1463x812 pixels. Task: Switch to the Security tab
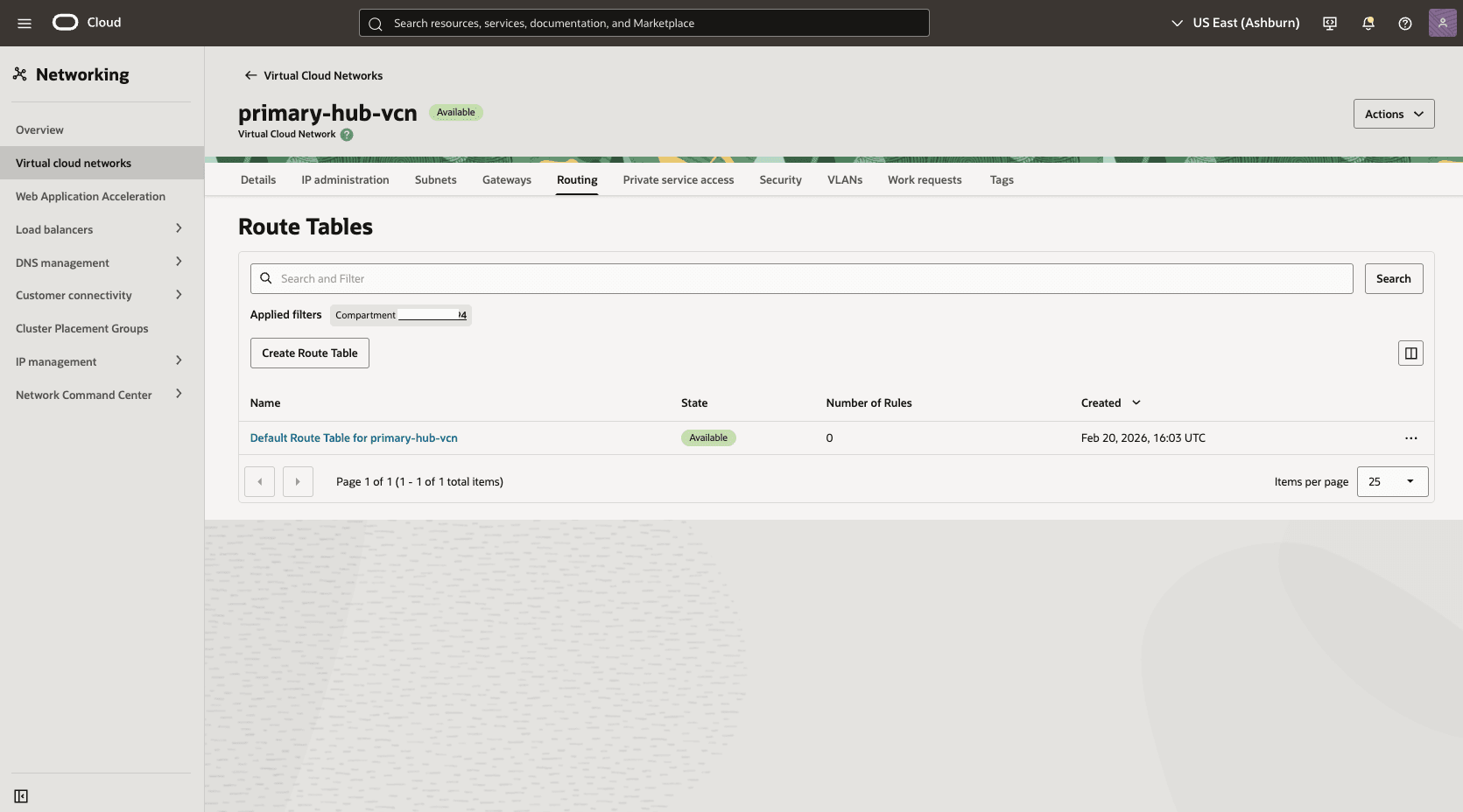(x=780, y=179)
